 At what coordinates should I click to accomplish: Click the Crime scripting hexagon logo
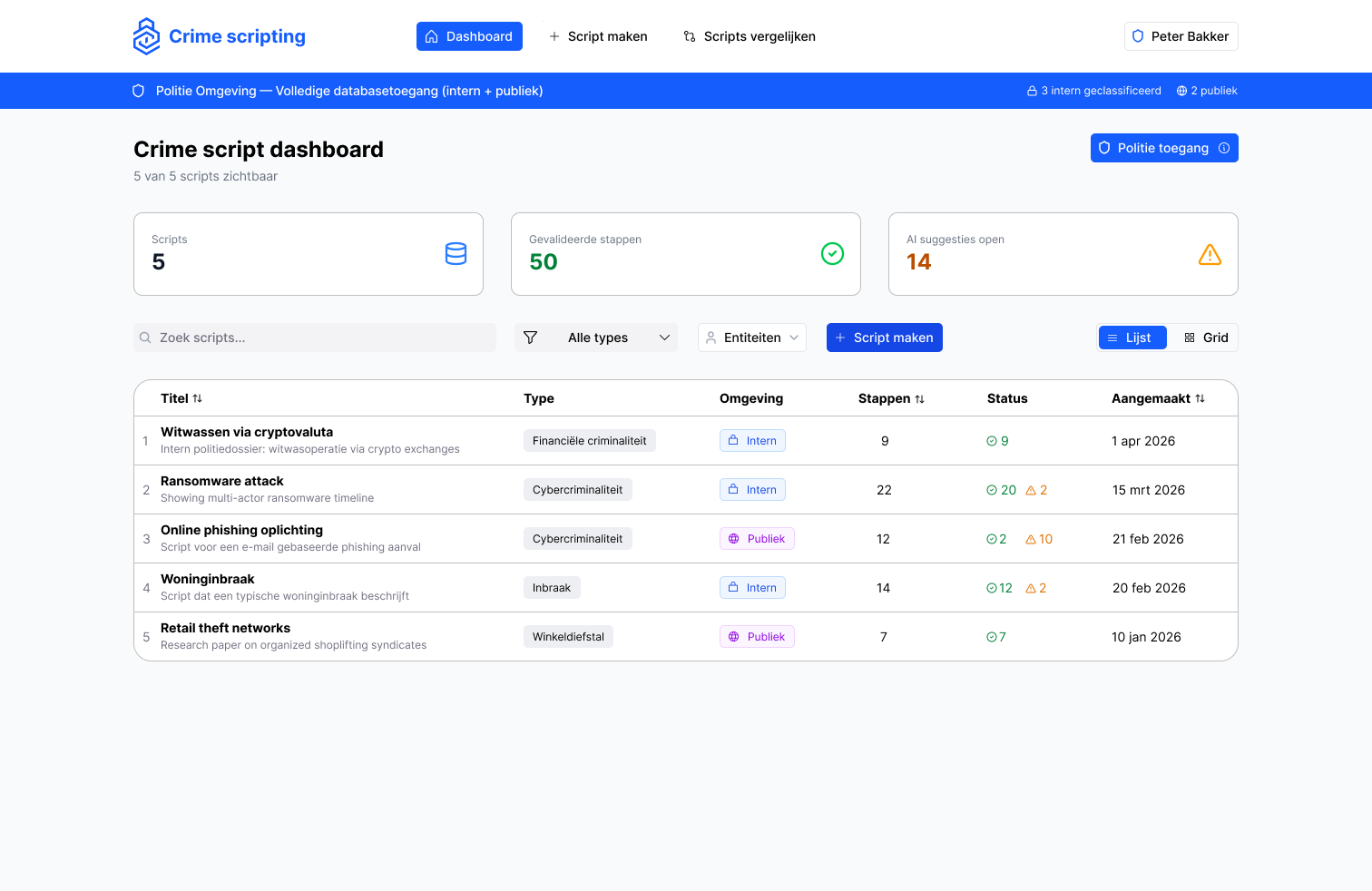coord(146,36)
